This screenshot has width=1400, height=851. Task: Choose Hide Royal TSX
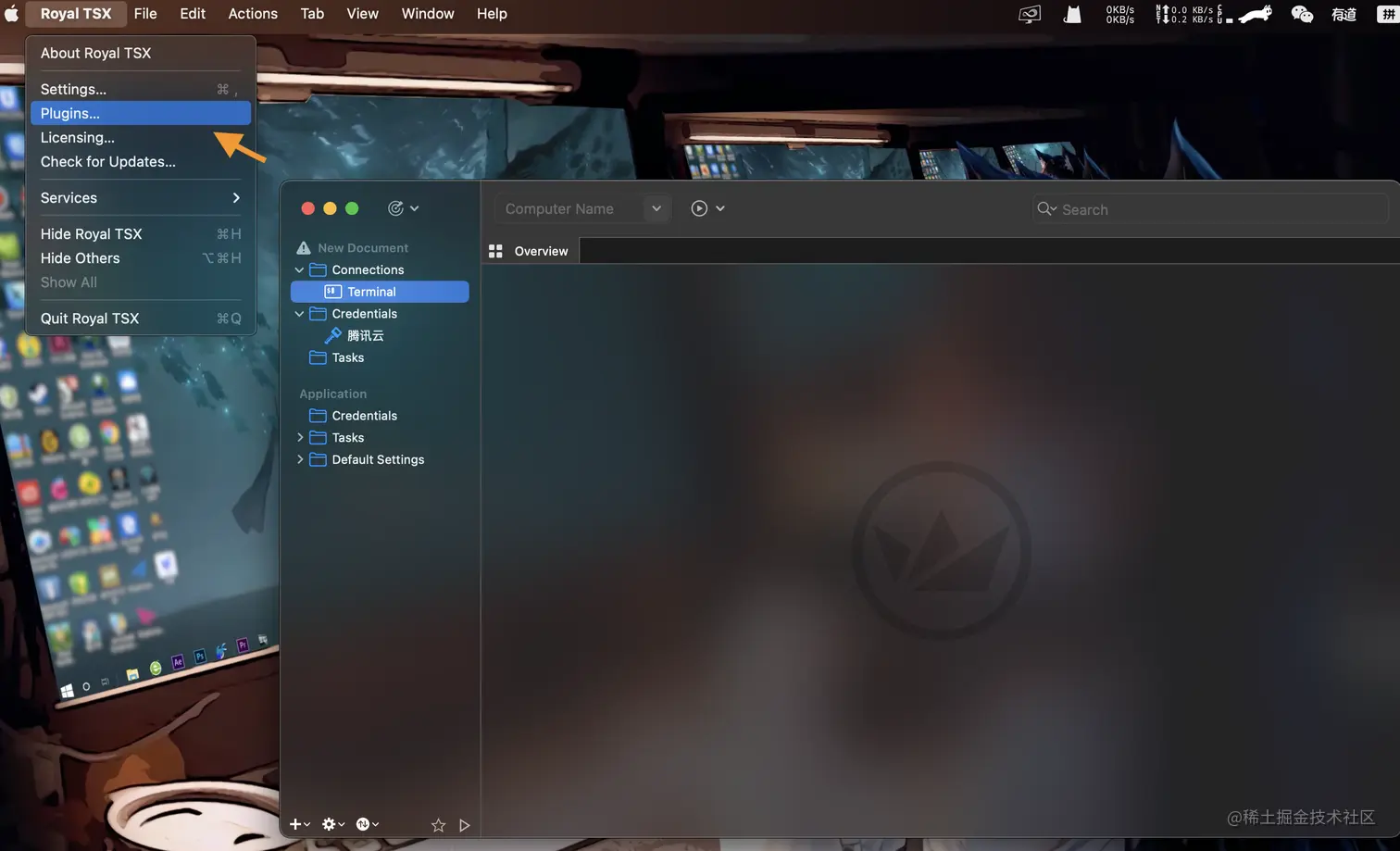[x=141, y=233]
